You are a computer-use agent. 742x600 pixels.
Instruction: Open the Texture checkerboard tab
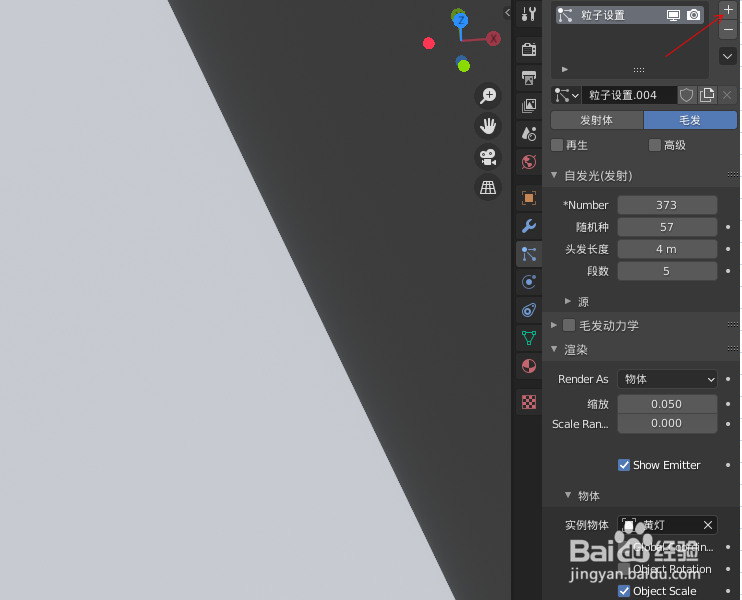coord(529,402)
